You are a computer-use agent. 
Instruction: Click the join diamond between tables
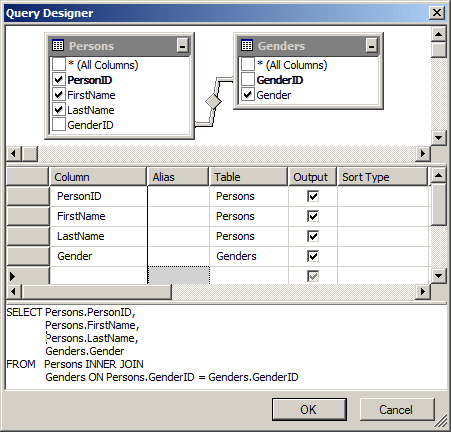(x=213, y=101)
